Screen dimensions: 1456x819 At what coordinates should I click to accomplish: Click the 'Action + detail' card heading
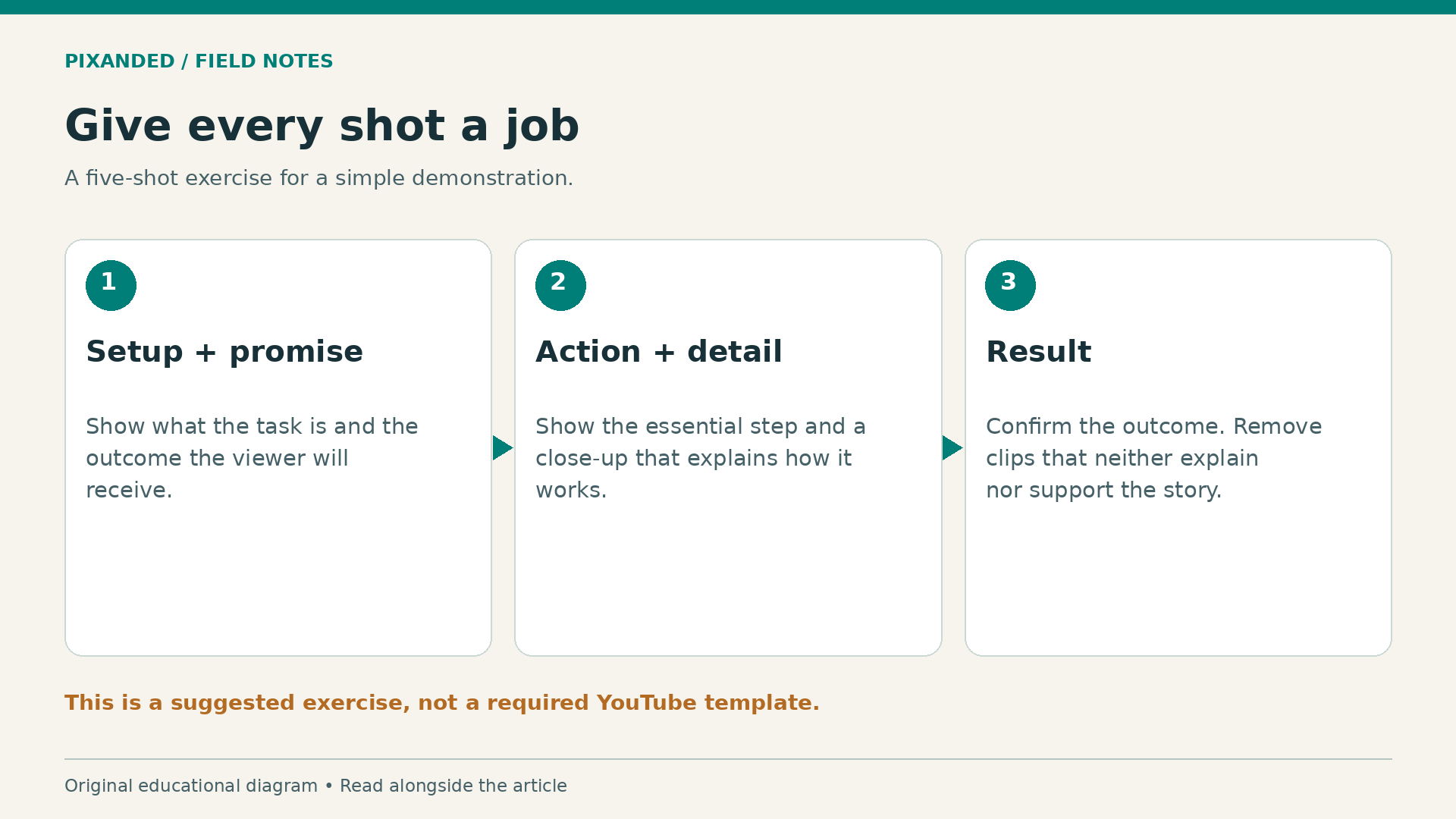coord(658,352)
